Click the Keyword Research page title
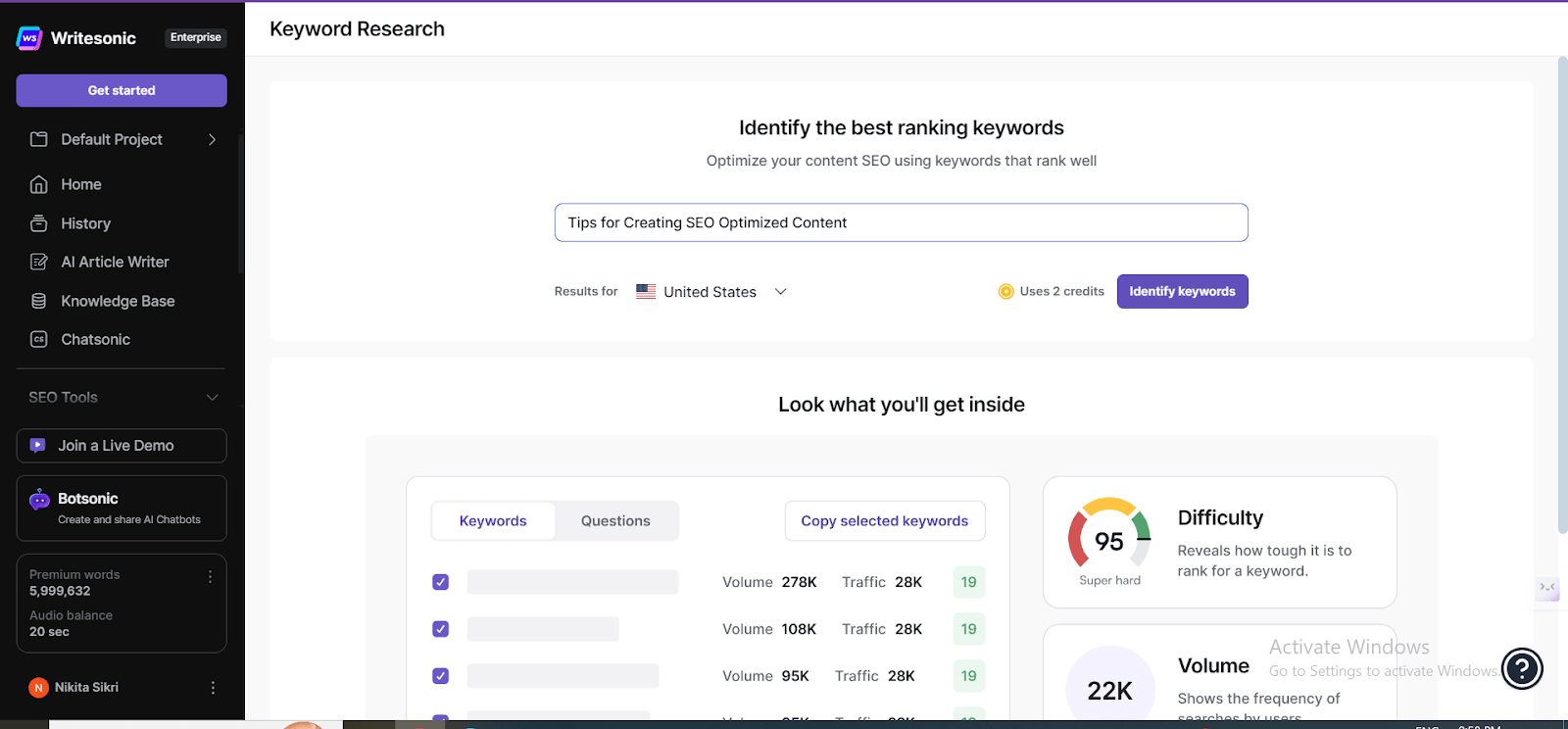Screen dimensions: 1568x729 coord(357,29)
